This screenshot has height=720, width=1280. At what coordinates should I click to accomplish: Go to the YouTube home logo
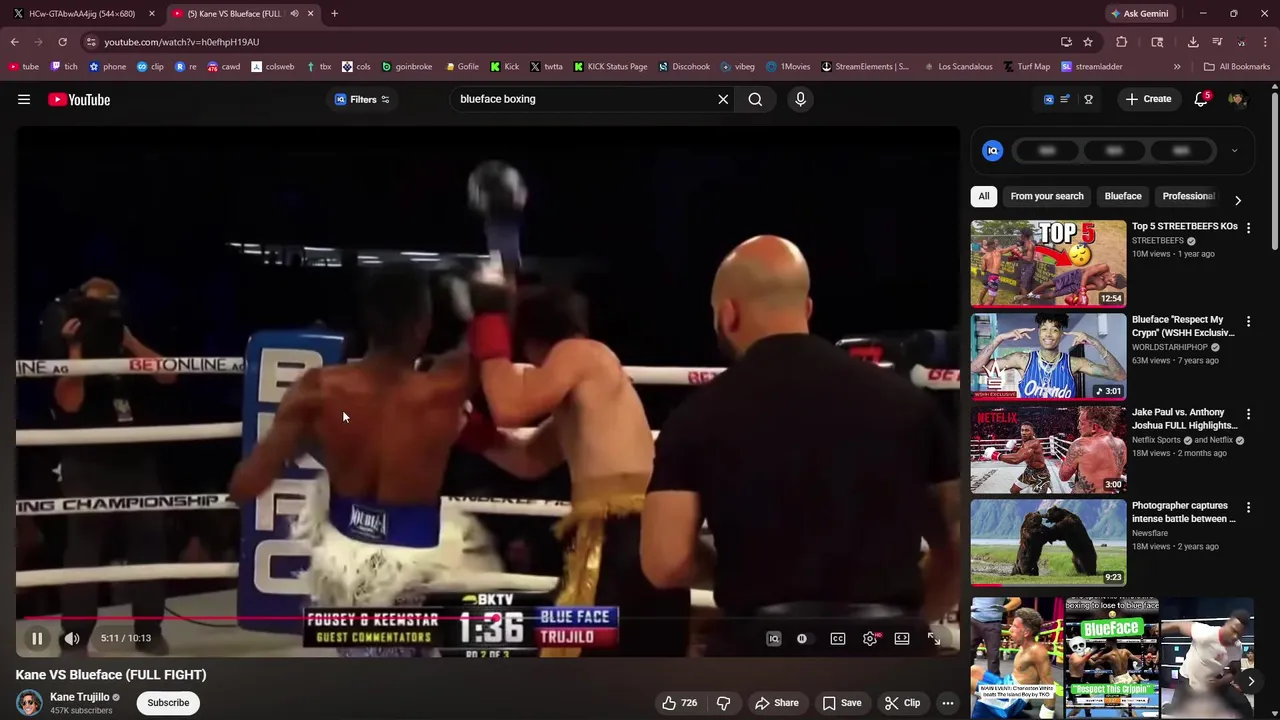pyautogui.click(x=79, y=99)
